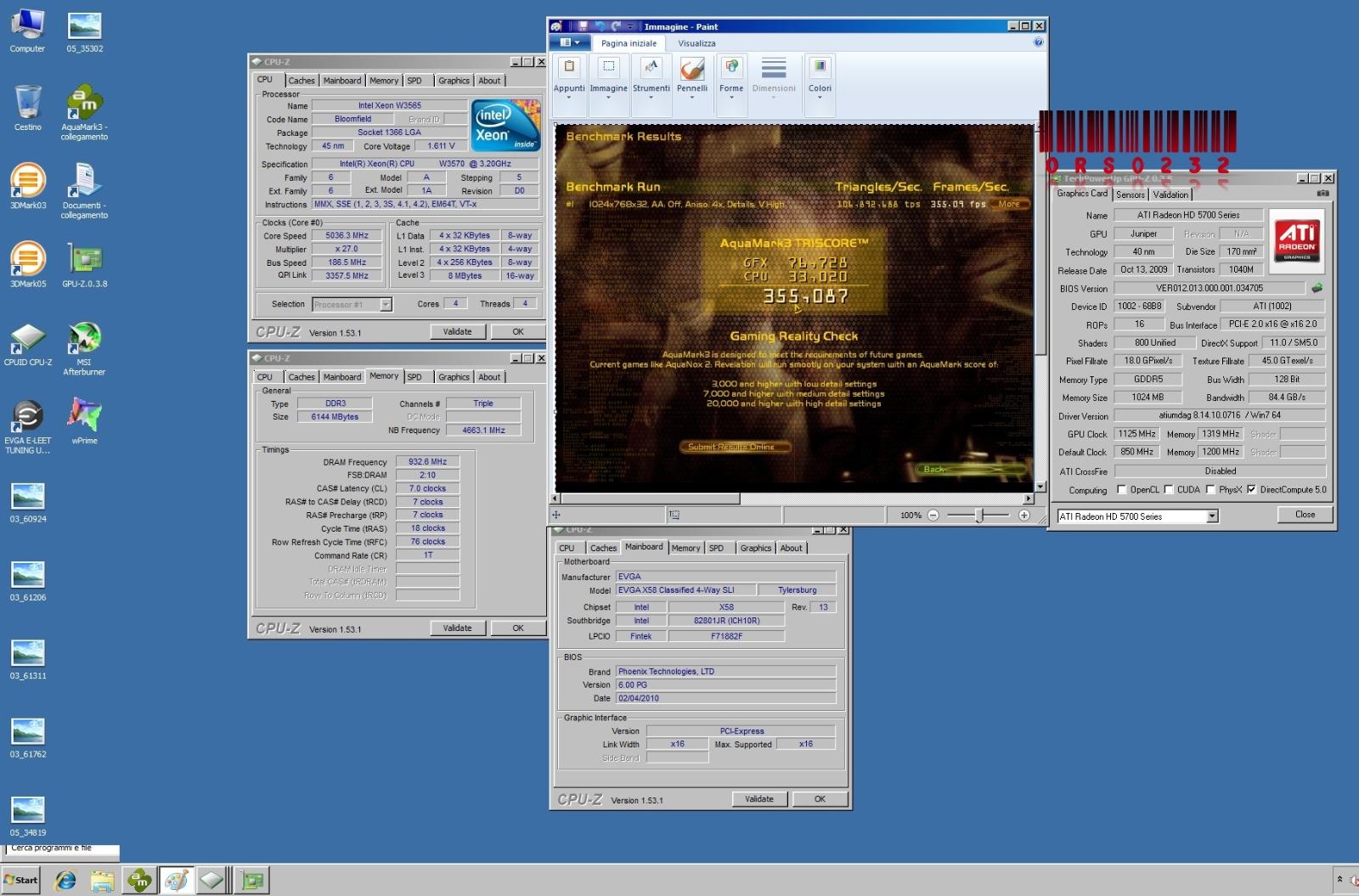Uncheck the DirectCompute 5.0 checkbox
Screen dimensions: 1359x896
tap(1251, 489)
